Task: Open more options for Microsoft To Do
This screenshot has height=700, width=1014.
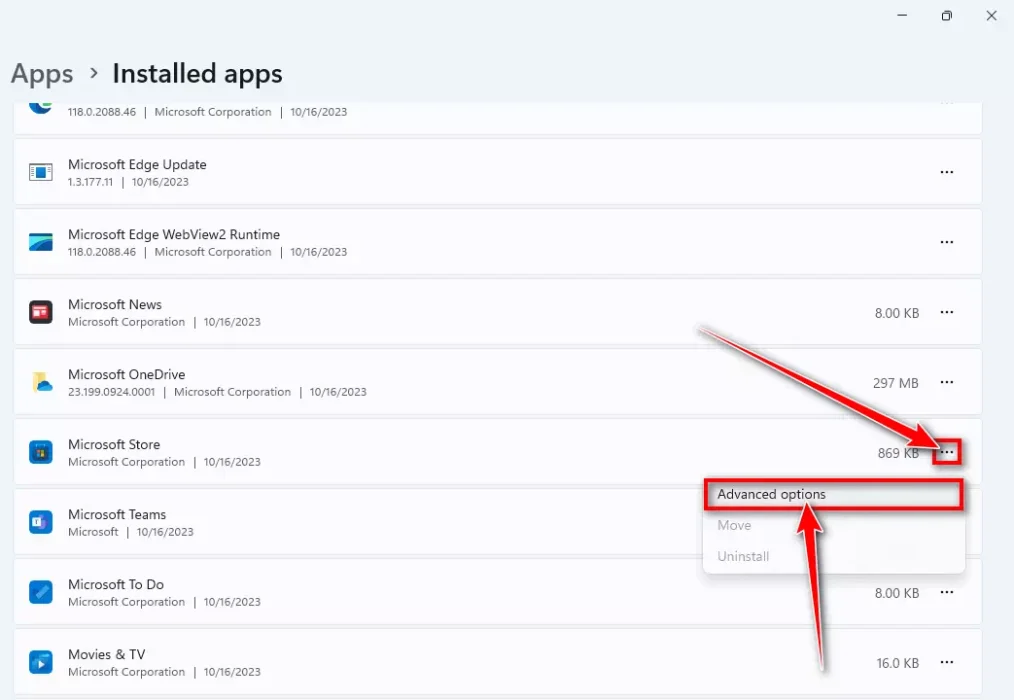Action: pos(947,592)
